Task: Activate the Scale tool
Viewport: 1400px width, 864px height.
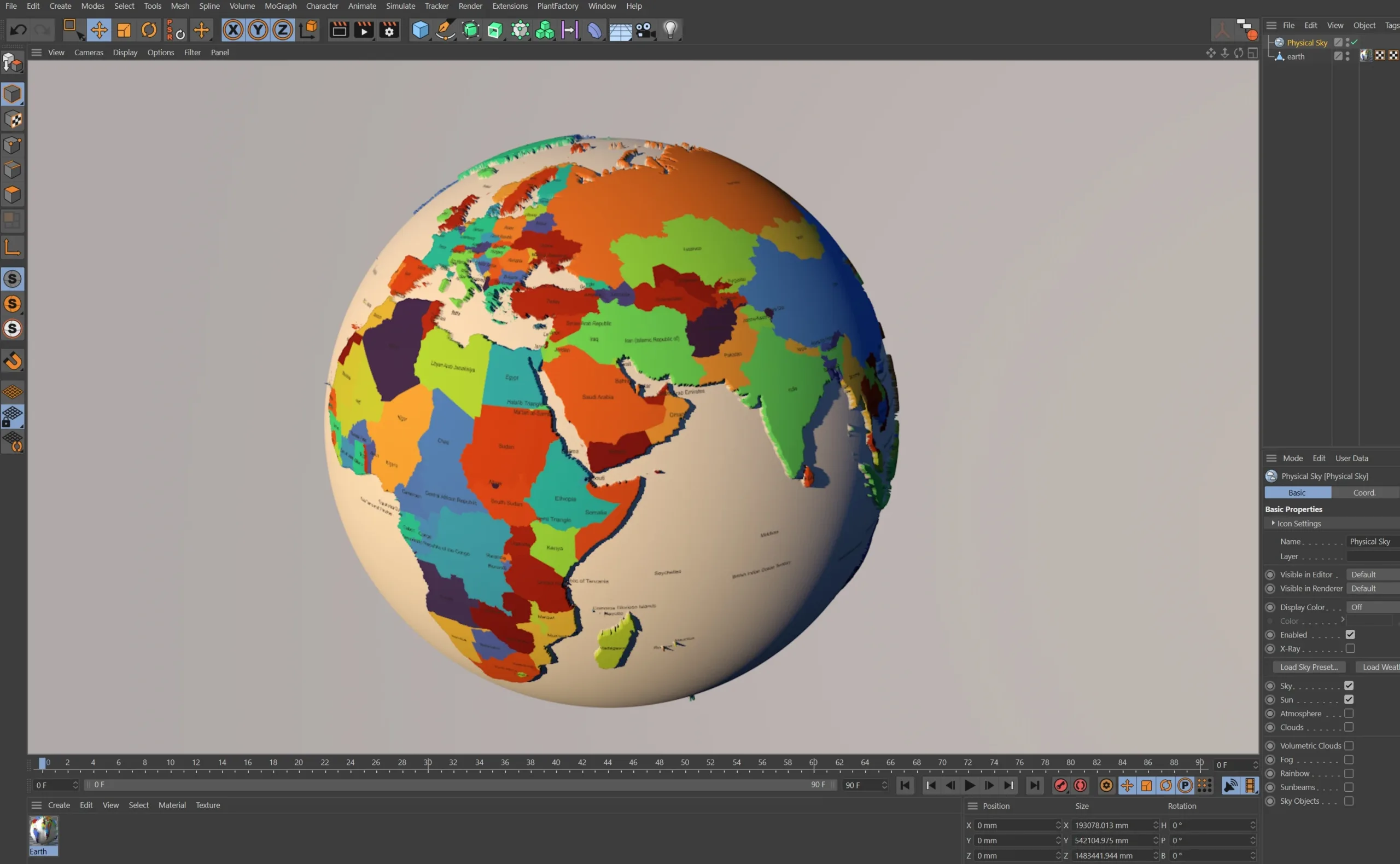Action: coord(124,30)
